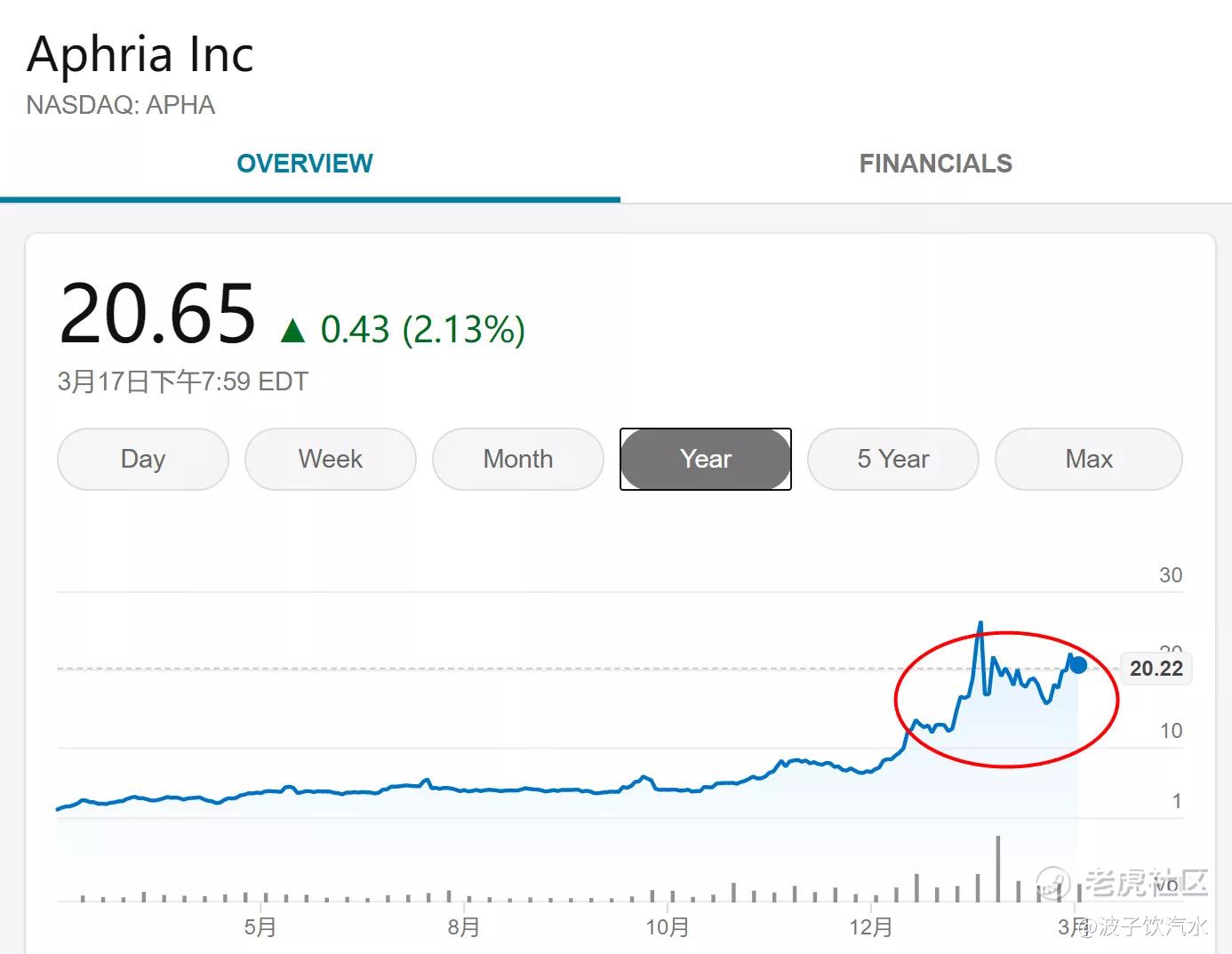
Task: Choose the Week range button
Action: [x=331, y=459]
